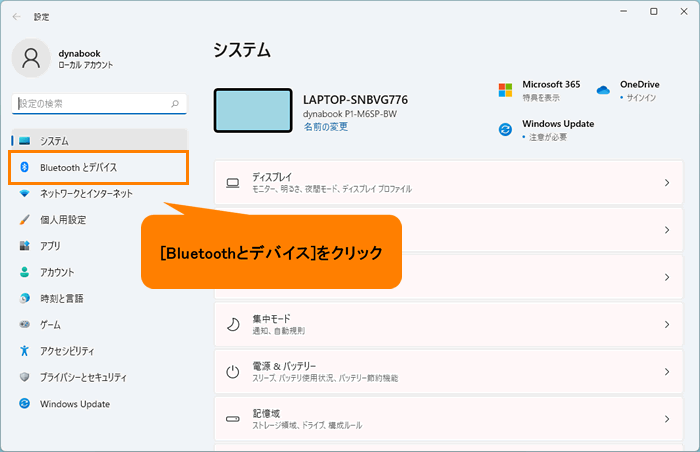Click Windows Update 注意が必要 status
The height and width of the screenshot is (452, 700).
pyautogui.click(x=548, y=137)
